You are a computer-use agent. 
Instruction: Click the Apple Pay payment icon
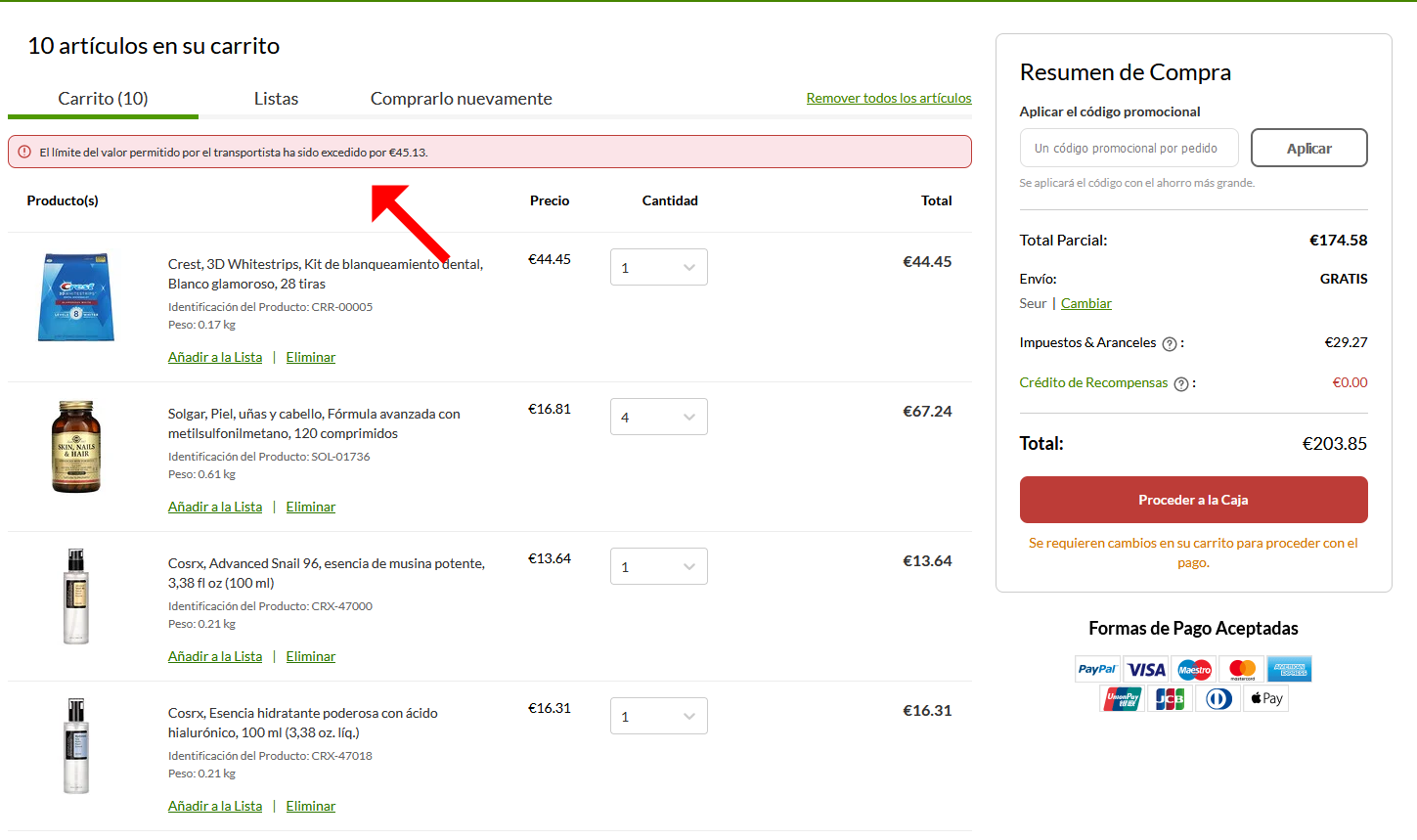click(1266, 698)
